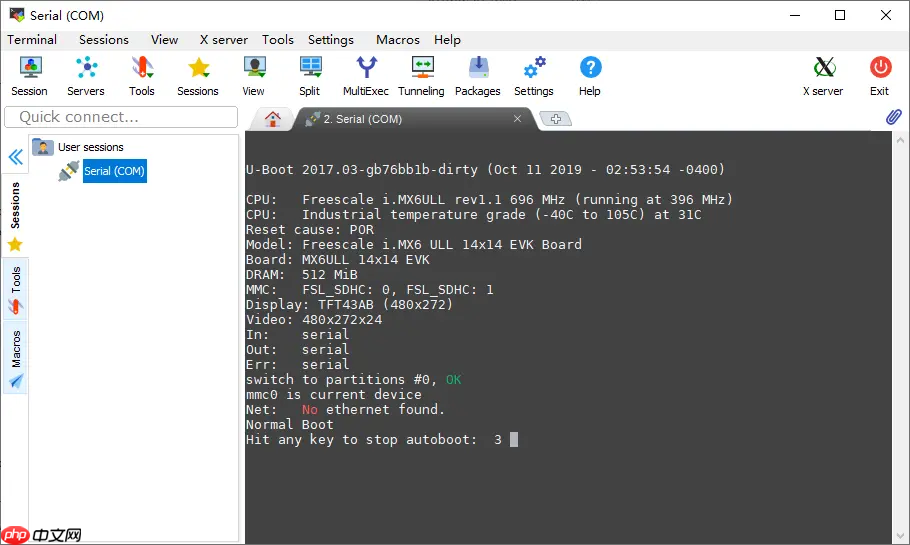
Task: Open the Macros menu
Action: point(397,40)
